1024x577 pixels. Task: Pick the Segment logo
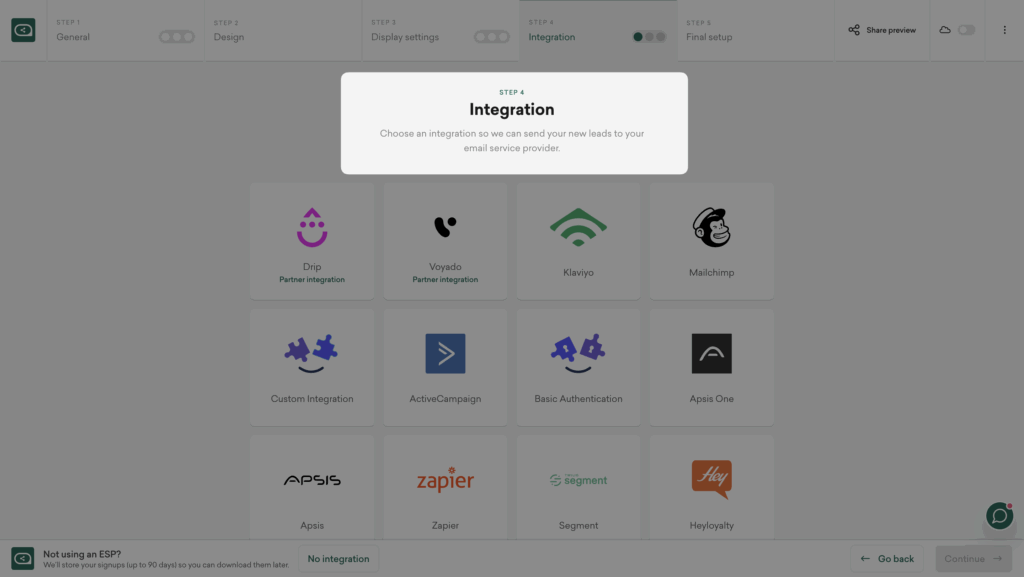578,480
